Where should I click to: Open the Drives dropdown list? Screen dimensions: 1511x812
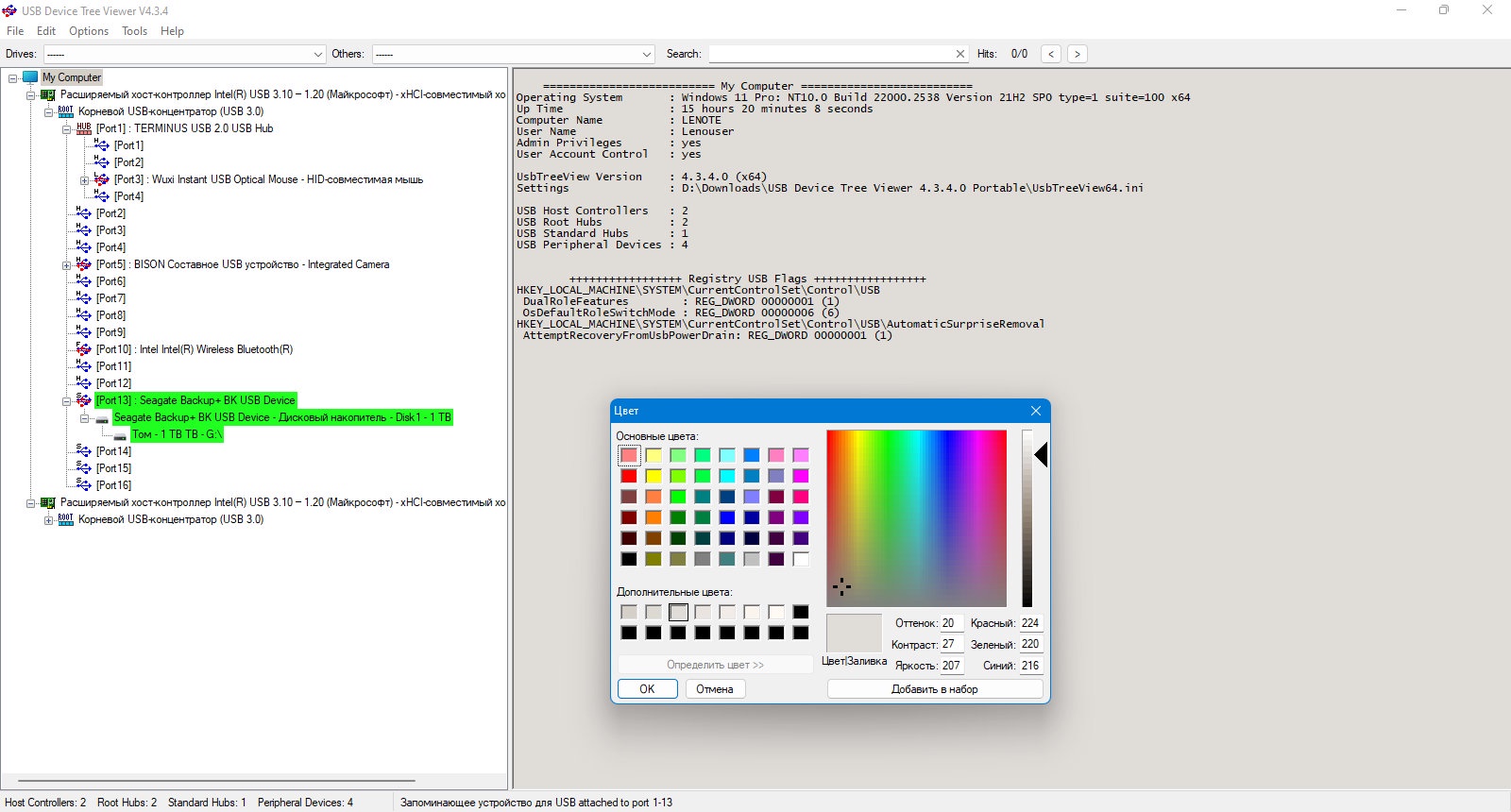pyautogui.click(x=317, y=55)
